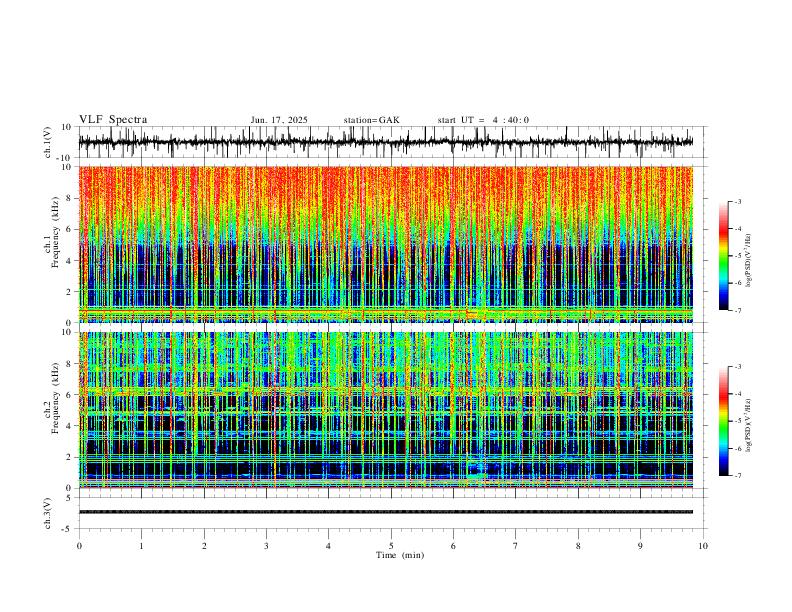Click the "7" tick on time axis
The height and width of the screenshot is (612, 792).
tap(516, 546)
